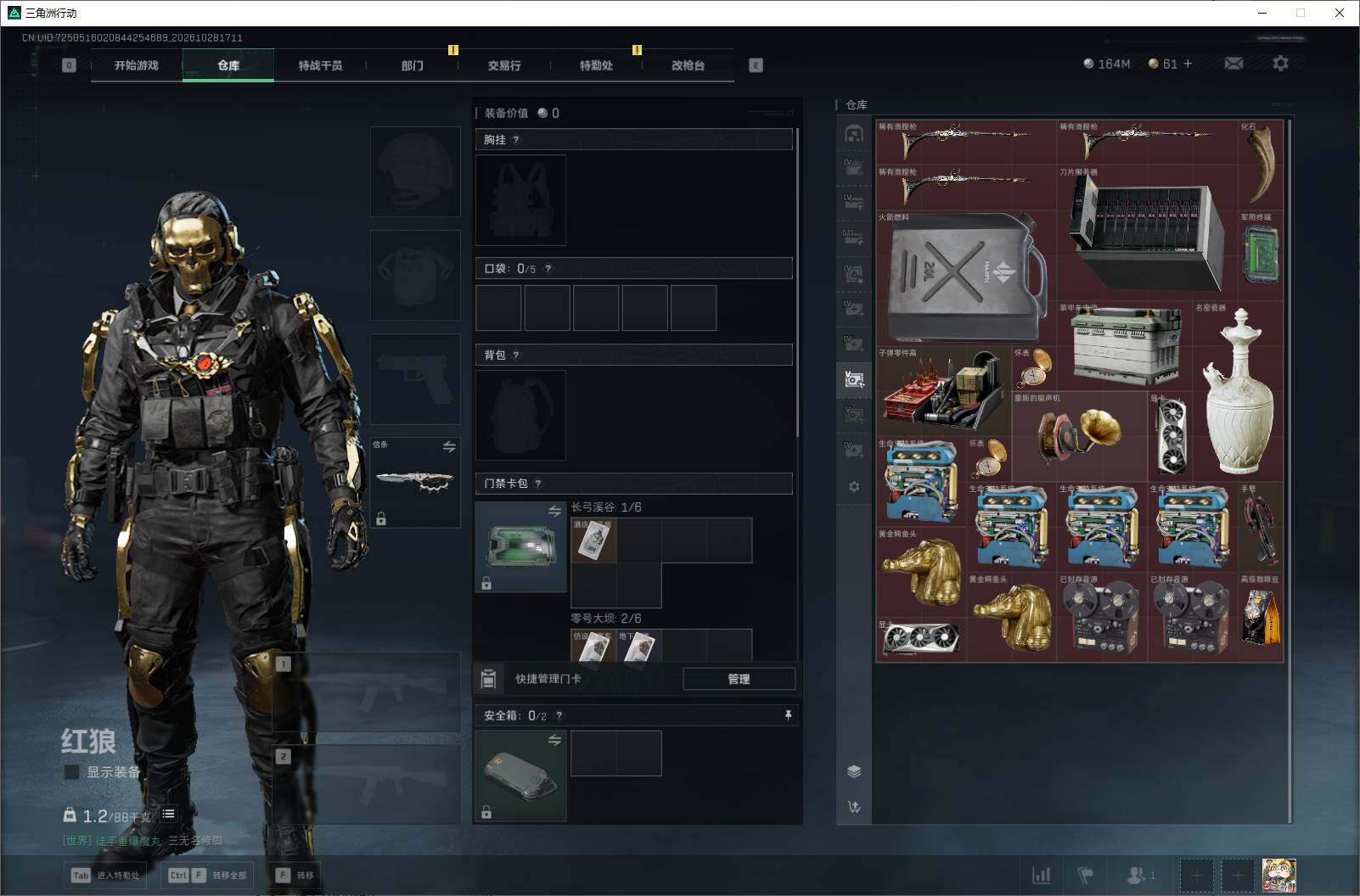The image size is (1360, 896).
Task: Click the 转移全部 button
Action: point(208,875)
